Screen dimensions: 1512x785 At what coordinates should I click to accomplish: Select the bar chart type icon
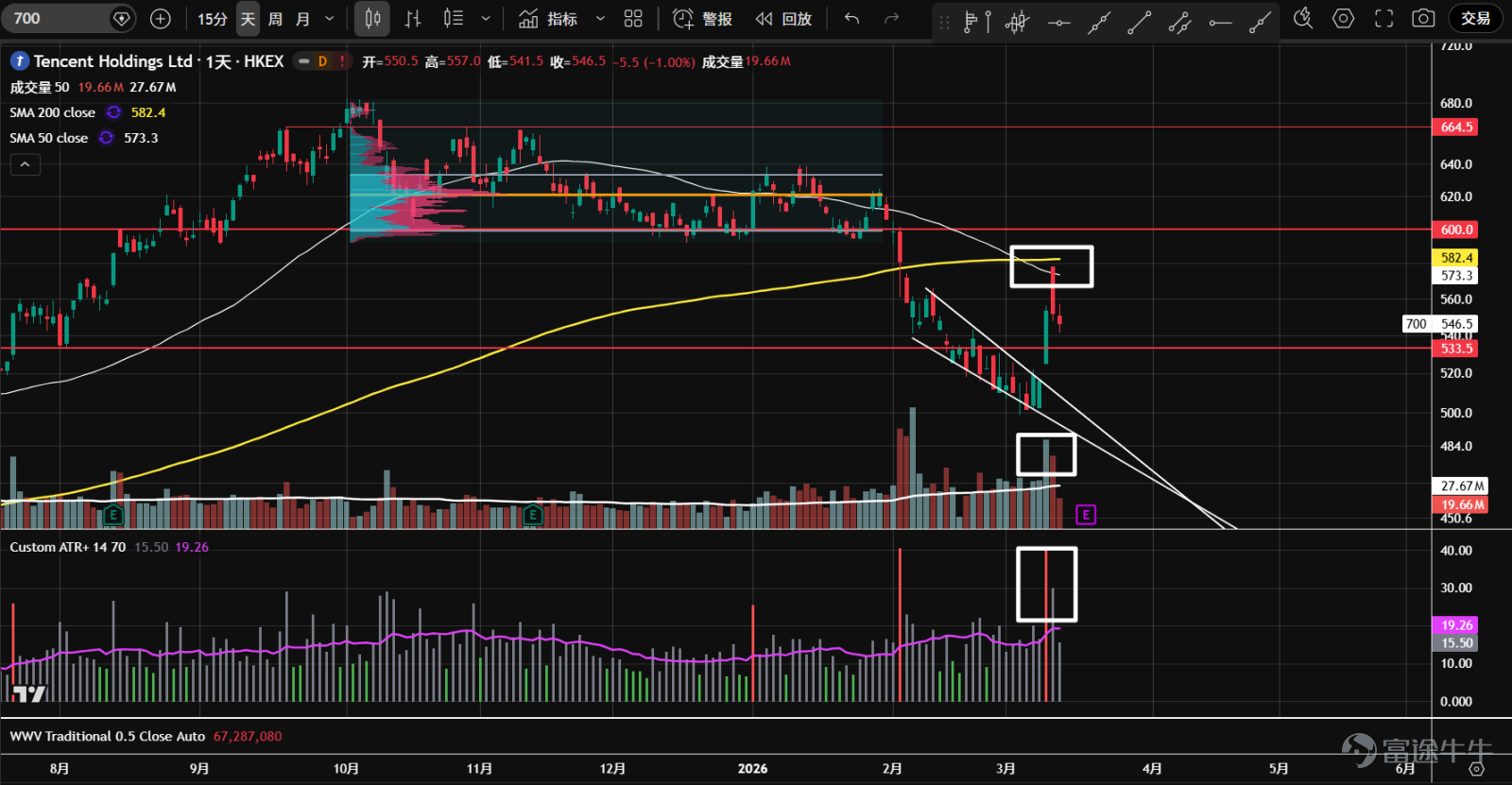[x=413, y=19]
